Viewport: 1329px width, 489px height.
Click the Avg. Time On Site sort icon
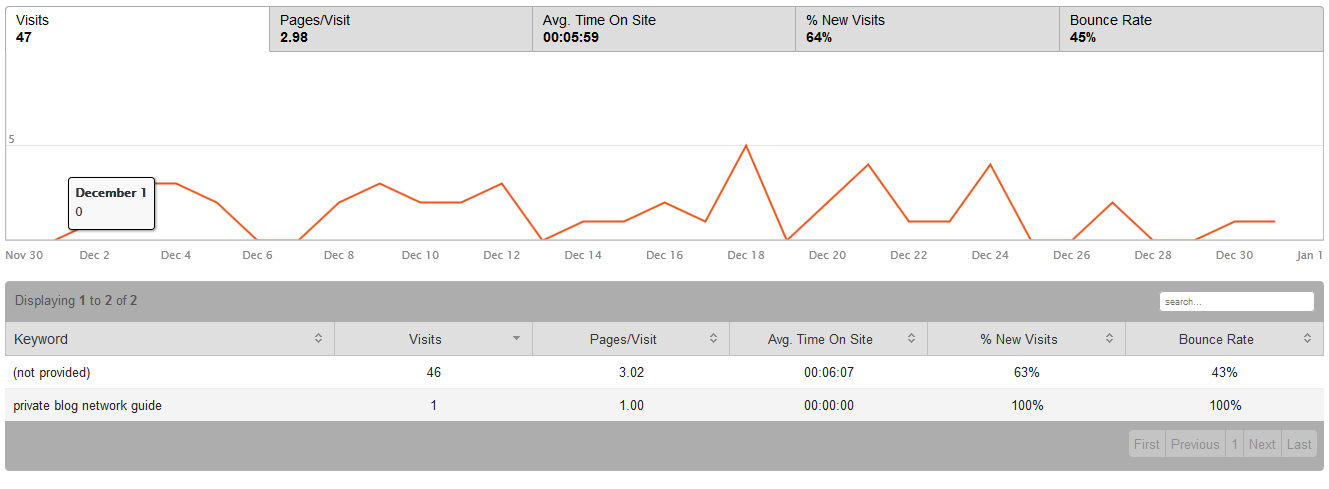pyautogui.click(x=911, y=339)
